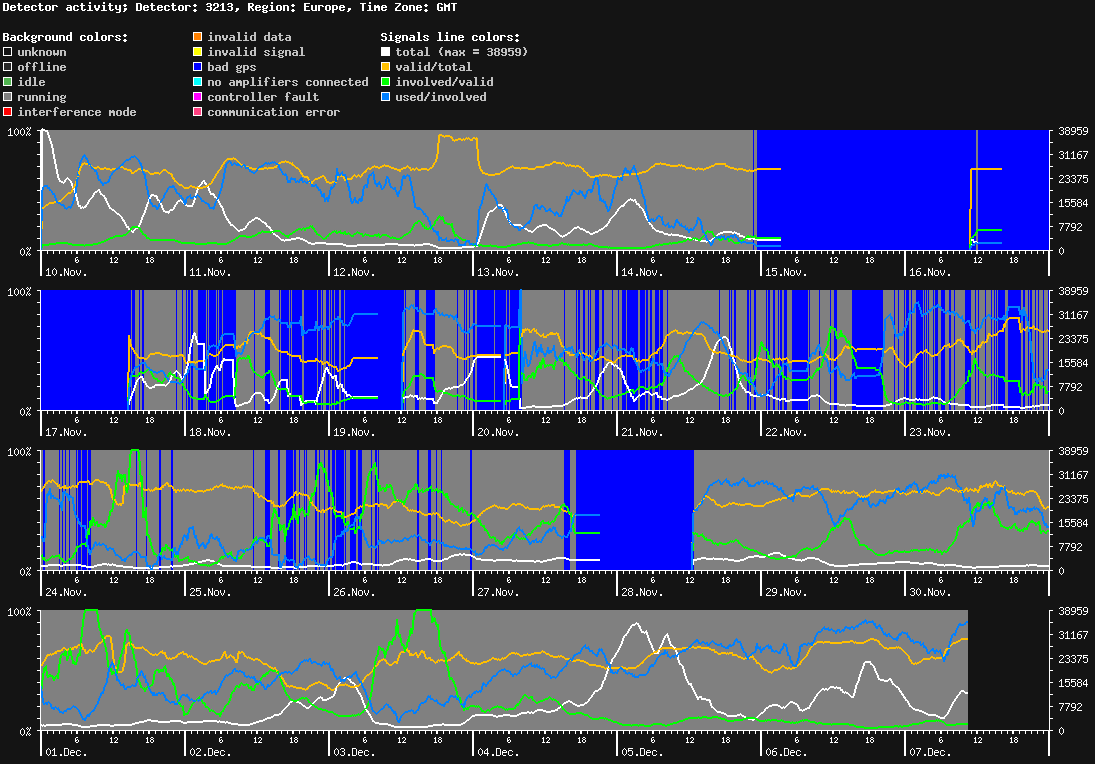Screen dimensions: 1095x764
Task: Click the '15.Nov' date label
Action: click(x=785, y=271)
